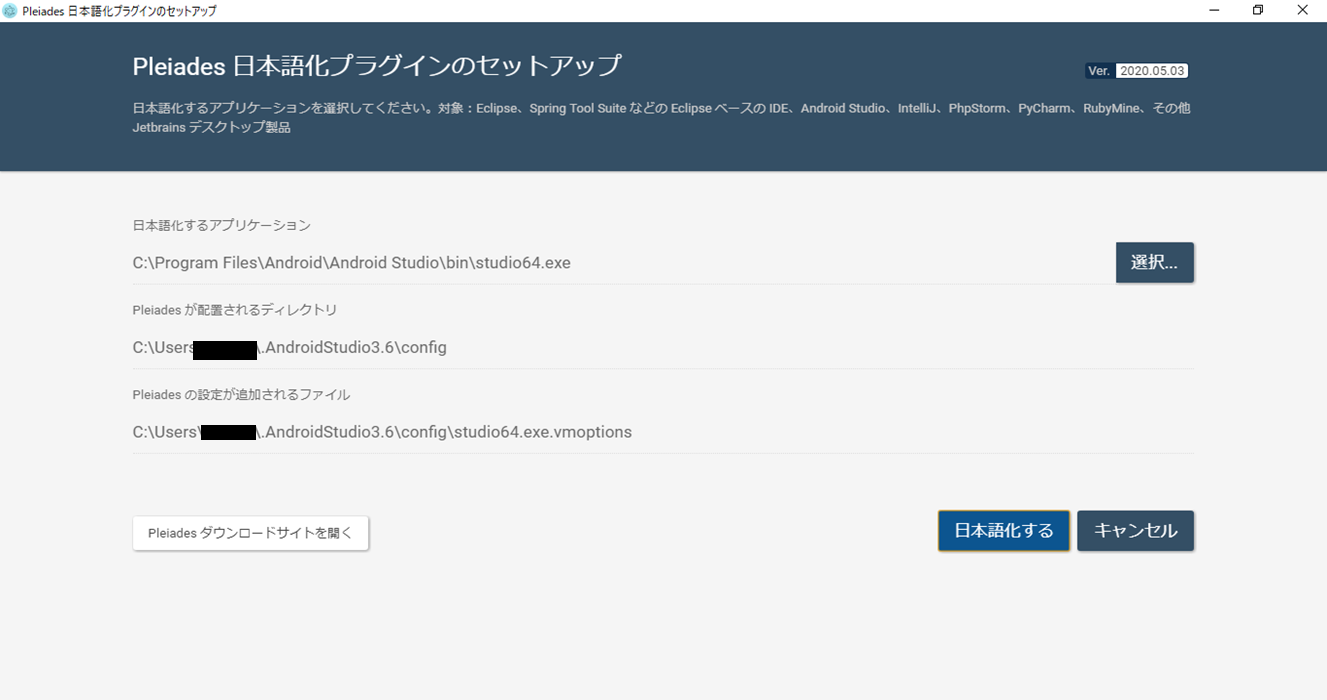1327x700 pixels.
Task: Click the Pleiades icon in title bar
Action: click(10, 11)
